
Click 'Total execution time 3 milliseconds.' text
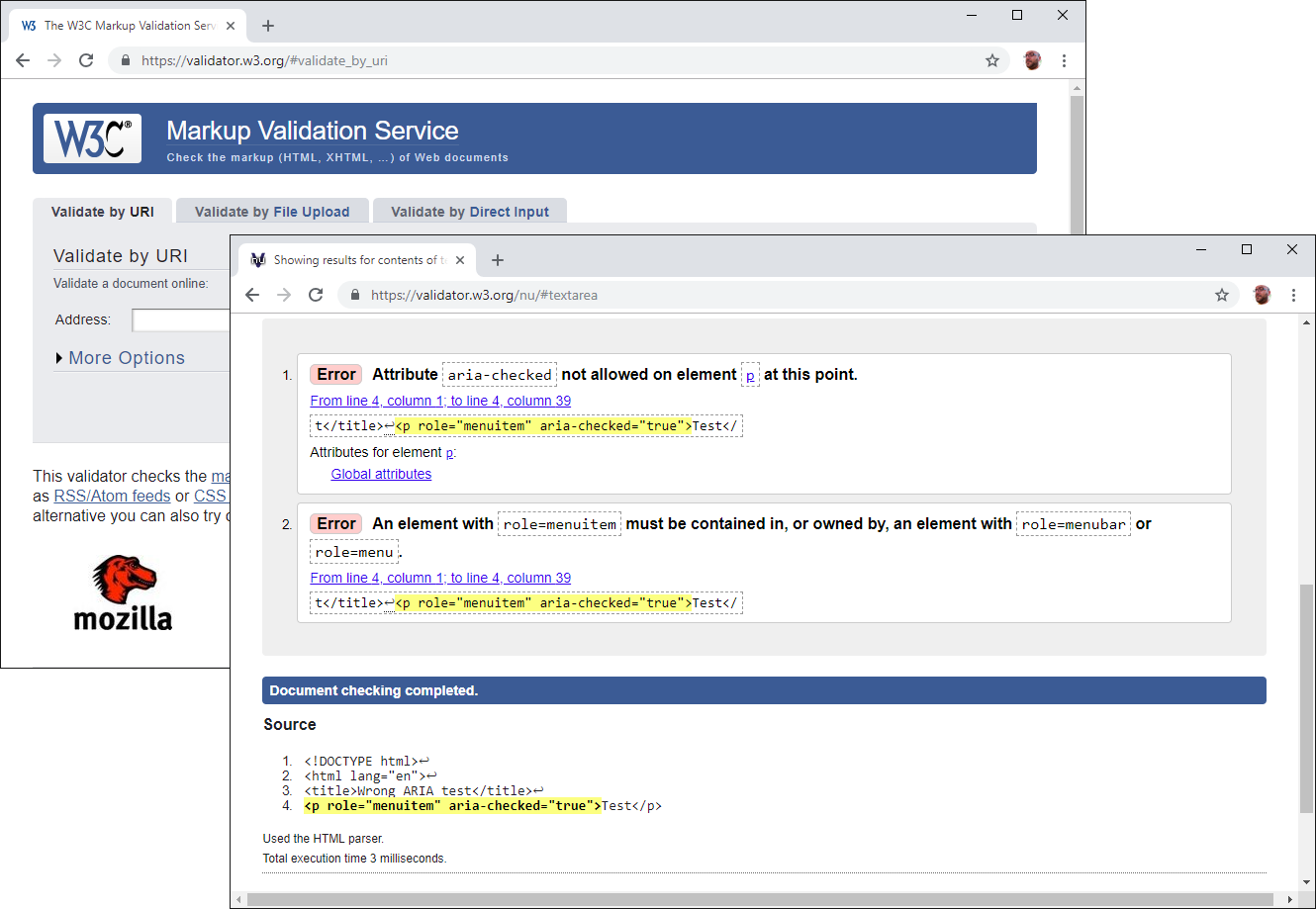point(354,859)
